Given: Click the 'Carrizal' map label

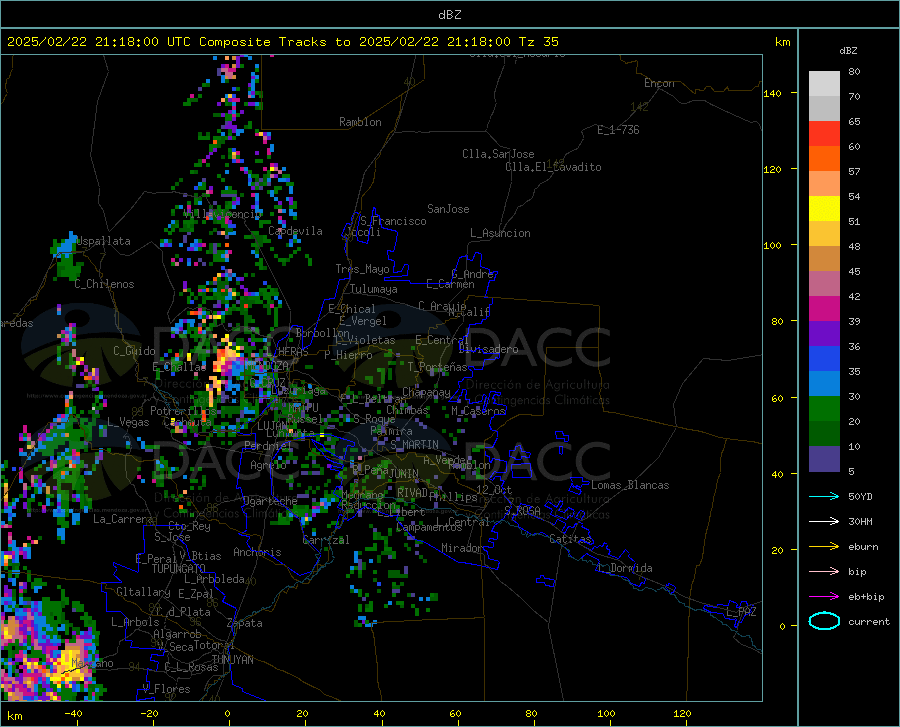Looking at the screenshot, I should pos(326,540).
